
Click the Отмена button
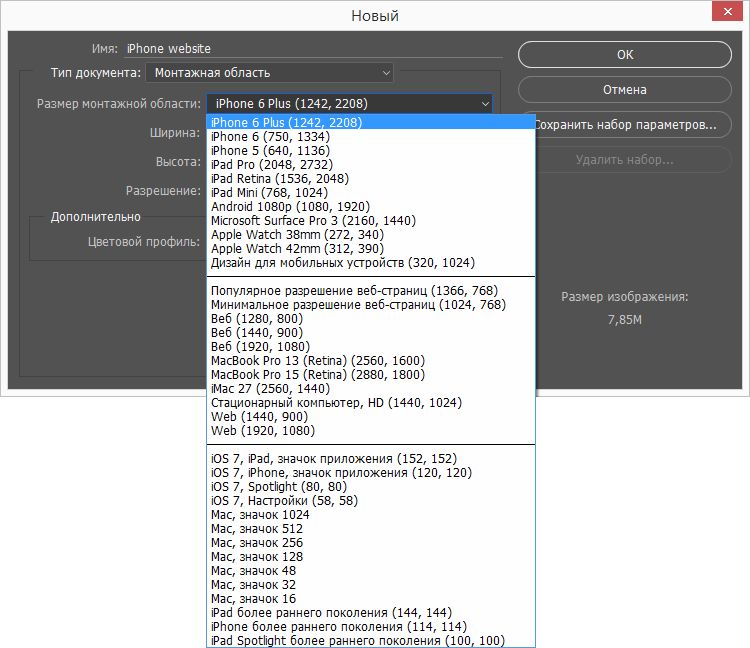tap(624, 89)
